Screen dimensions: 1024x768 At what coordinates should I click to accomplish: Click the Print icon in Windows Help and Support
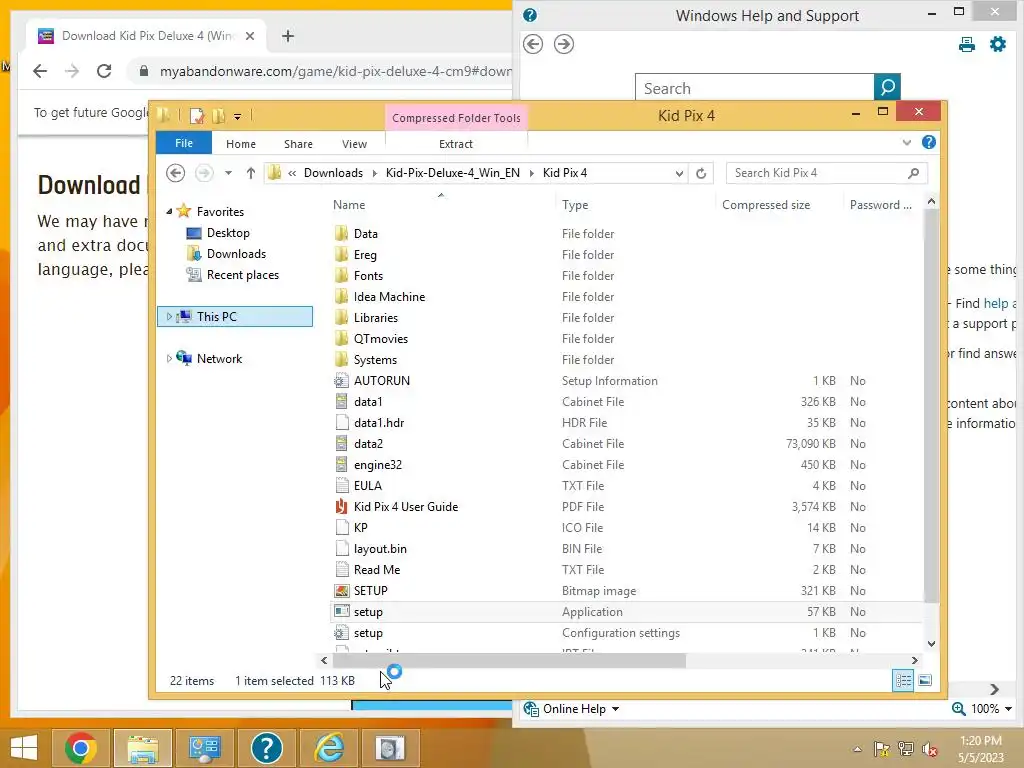(x=967, y=44)
